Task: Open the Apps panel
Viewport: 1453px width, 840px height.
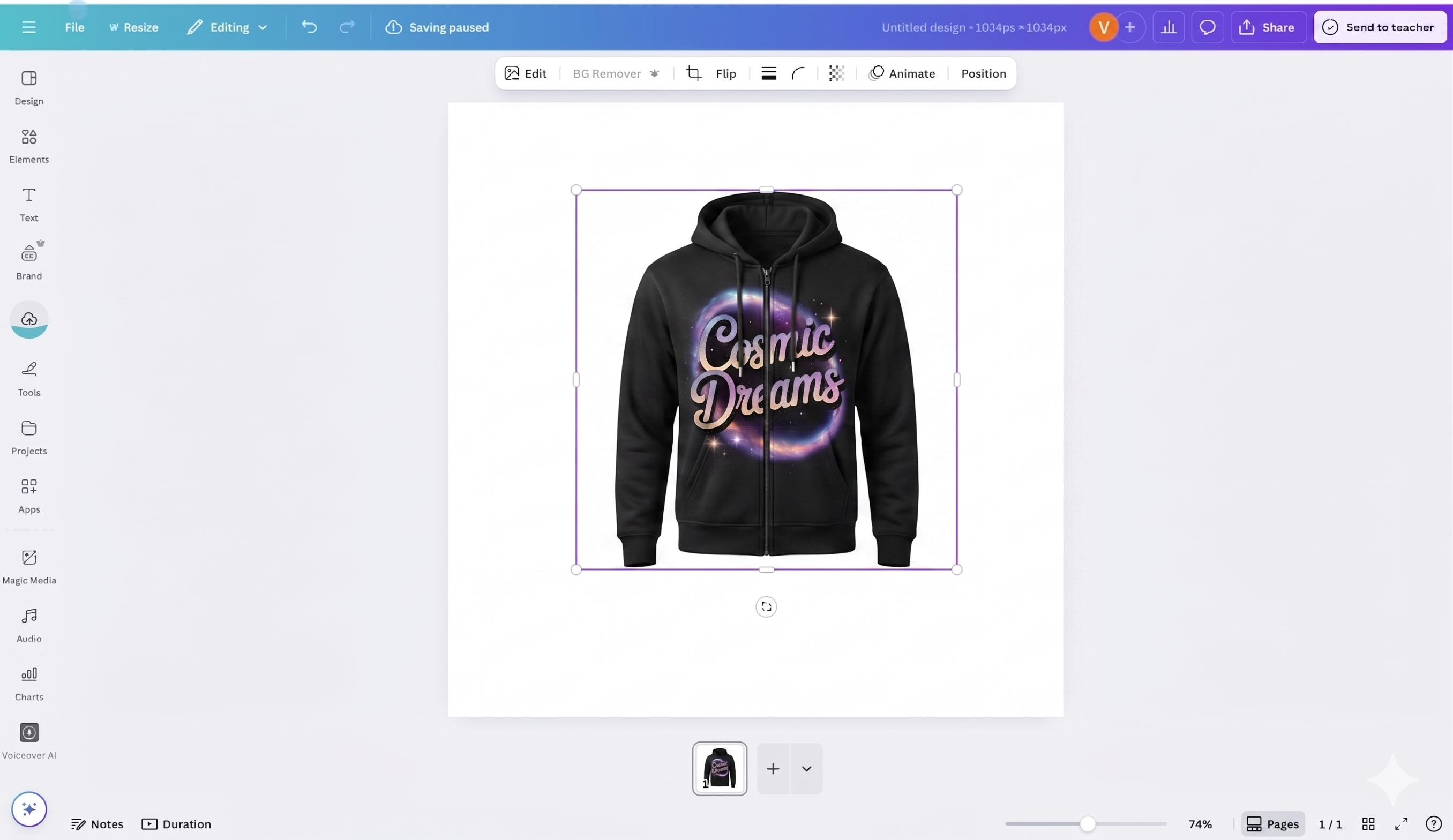Action: click(29, 496)
